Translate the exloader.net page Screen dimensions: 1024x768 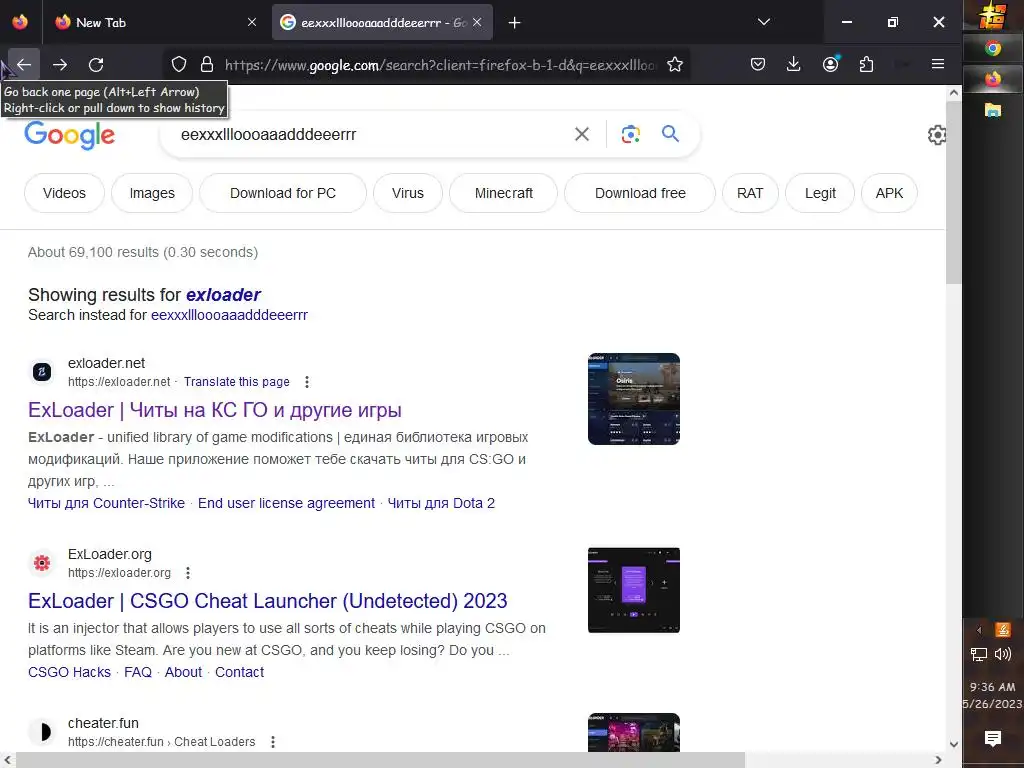coord(236,382)
